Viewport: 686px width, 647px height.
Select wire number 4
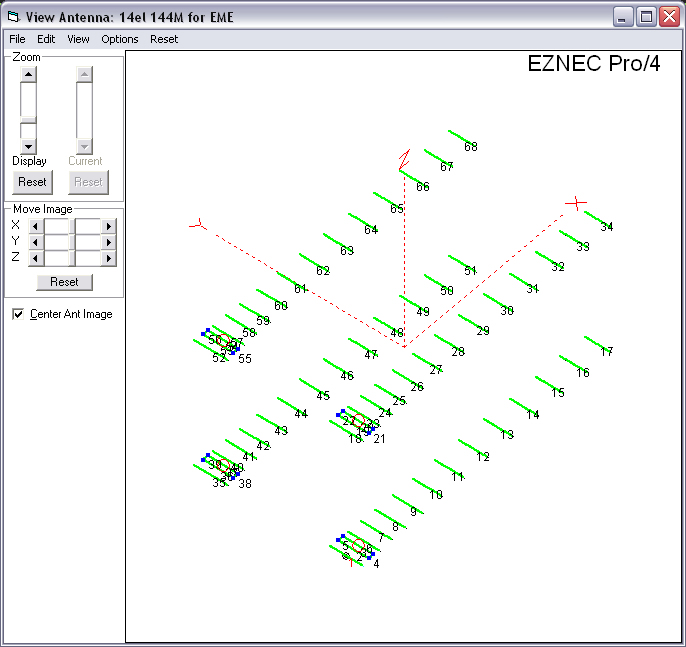tap(376, 564)
